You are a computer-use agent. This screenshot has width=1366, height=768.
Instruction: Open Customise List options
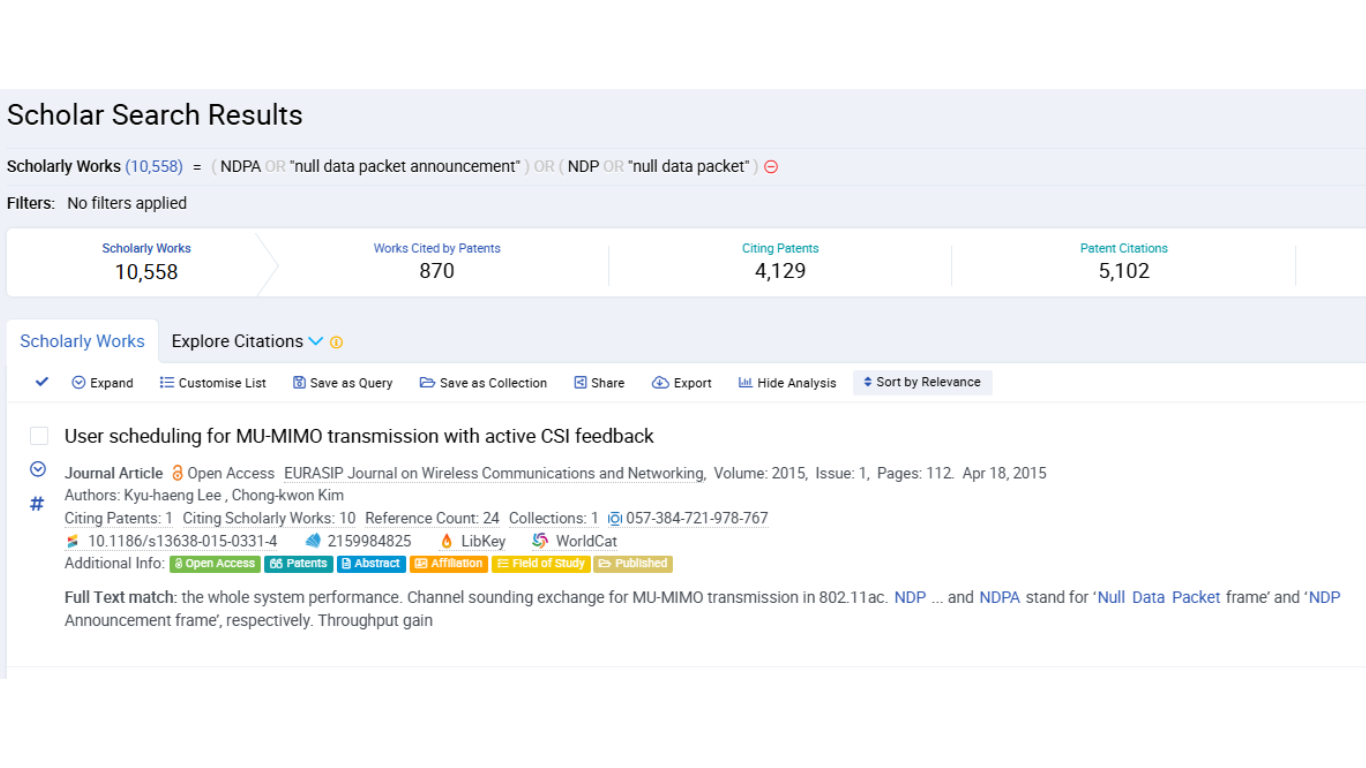pyautogui.click(x=167, y=383)
